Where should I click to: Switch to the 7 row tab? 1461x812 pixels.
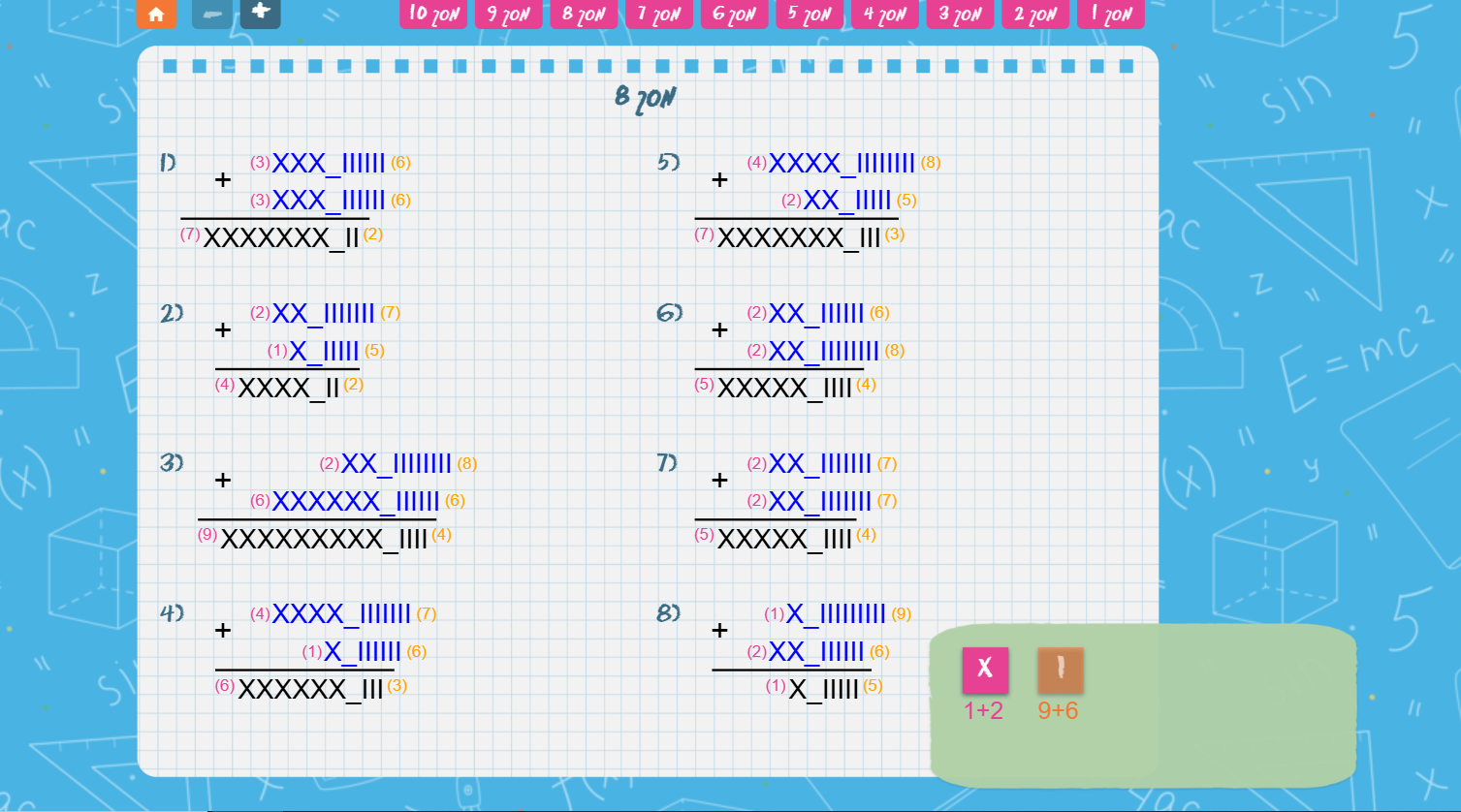(x=659, y=14)
